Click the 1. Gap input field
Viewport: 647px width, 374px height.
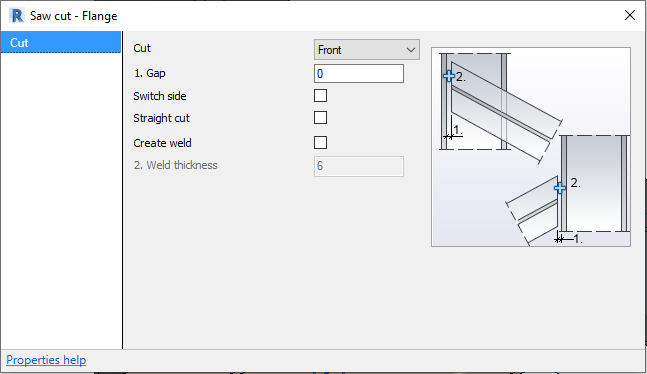pos(359,73)
